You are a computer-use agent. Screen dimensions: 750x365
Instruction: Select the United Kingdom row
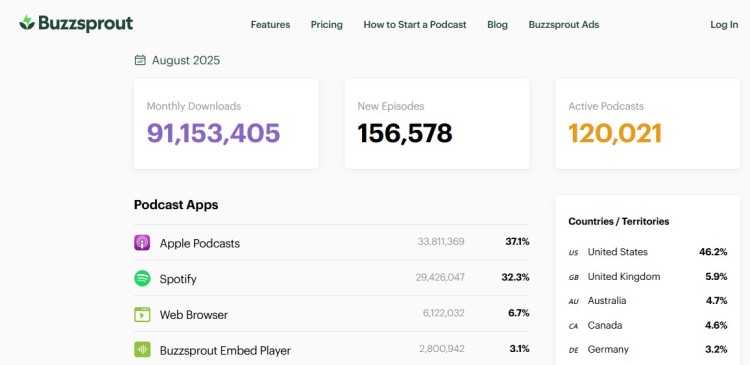click(648, 277)
